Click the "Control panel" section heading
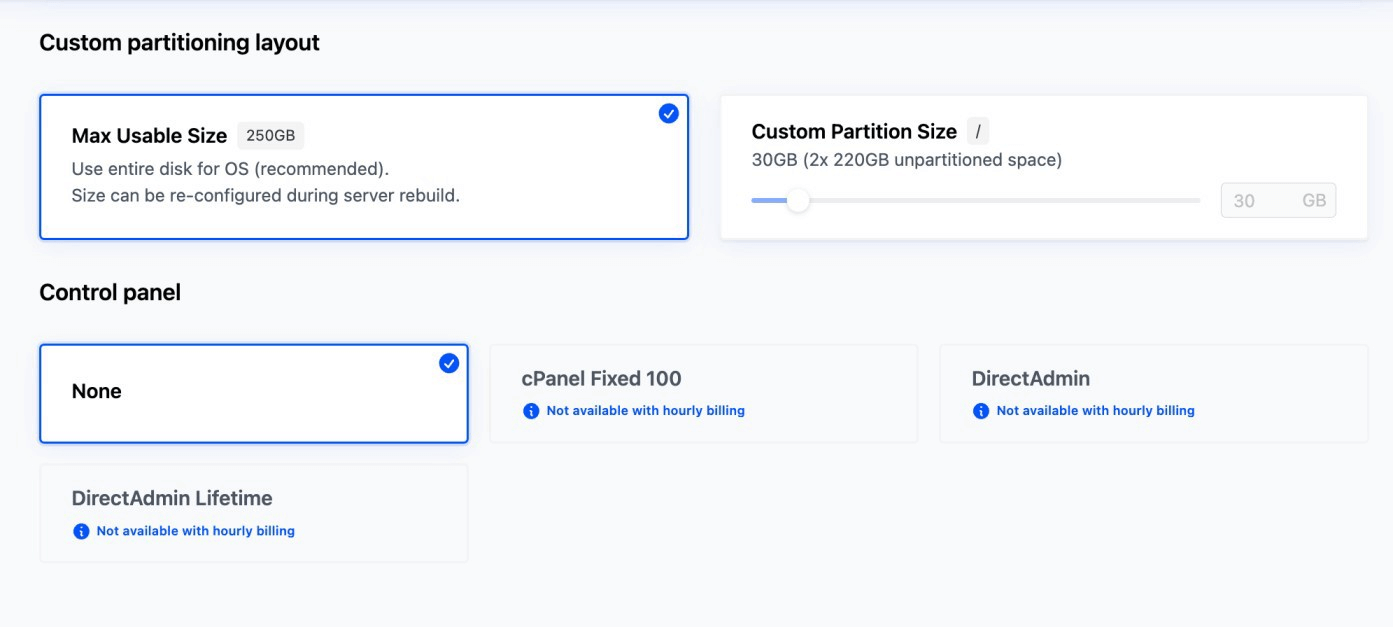 [x=110, y=293]
